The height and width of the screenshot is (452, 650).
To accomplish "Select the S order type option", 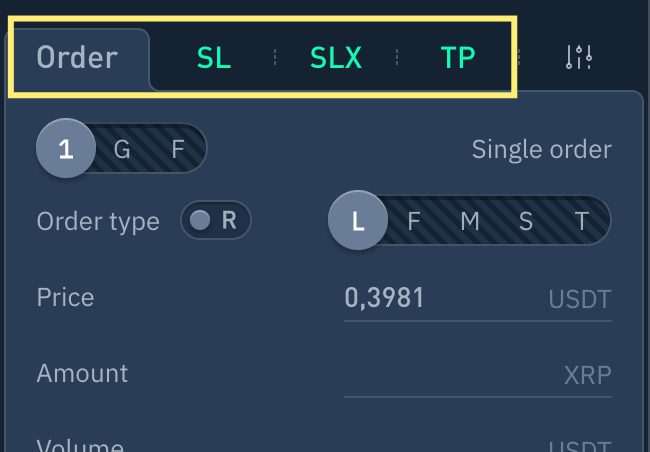I will [x=526, y=221].
